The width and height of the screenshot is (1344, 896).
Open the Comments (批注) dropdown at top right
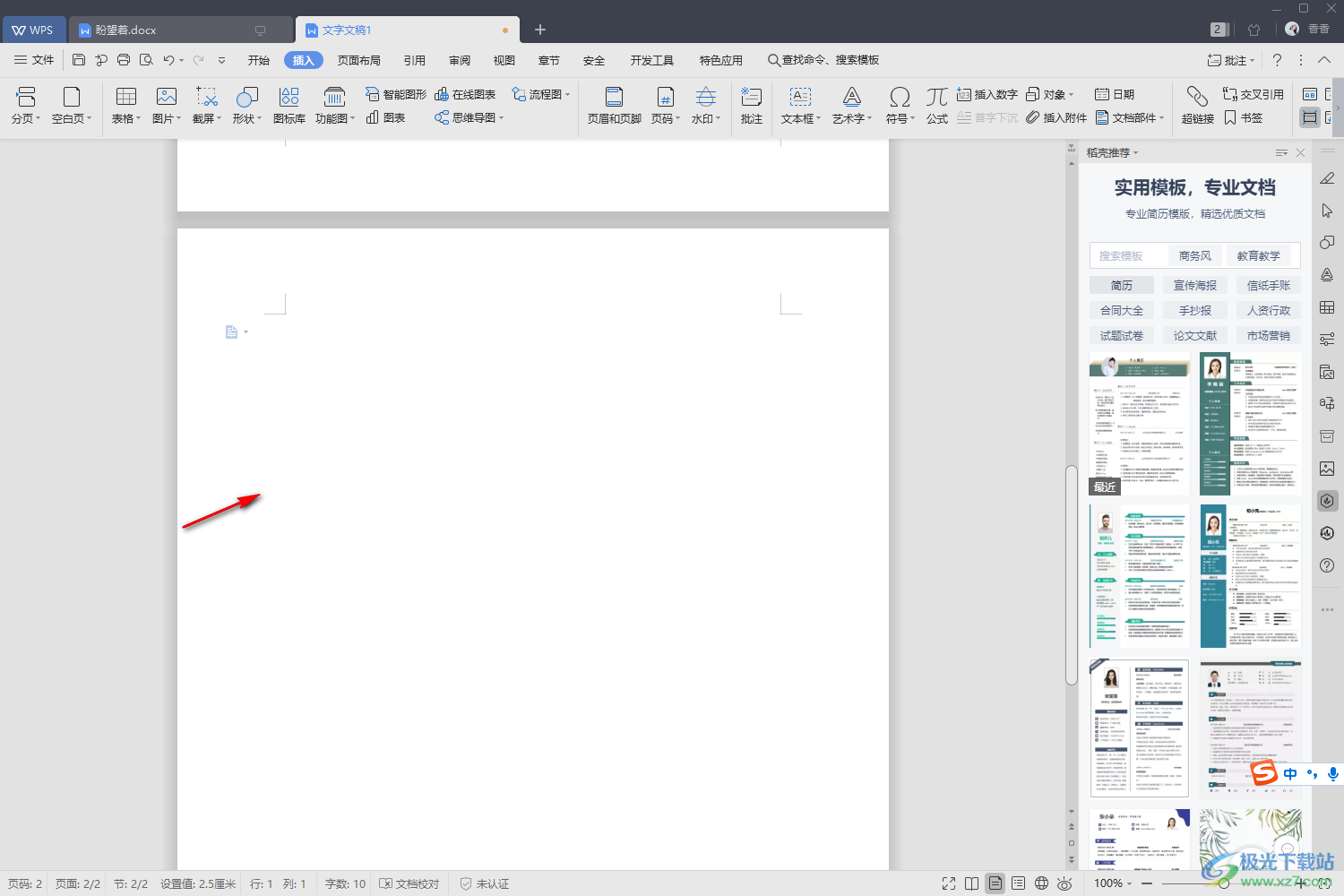point(1231,60)
